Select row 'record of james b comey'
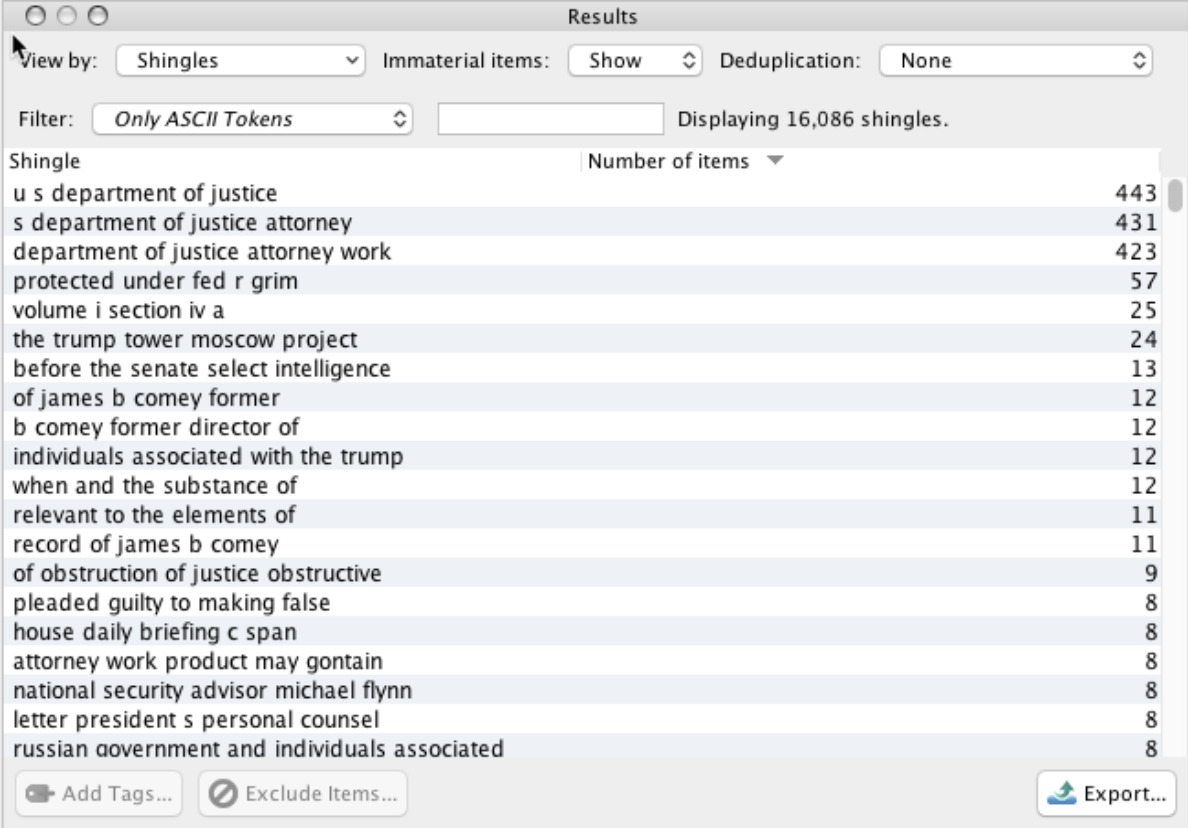 click(582, 544)
